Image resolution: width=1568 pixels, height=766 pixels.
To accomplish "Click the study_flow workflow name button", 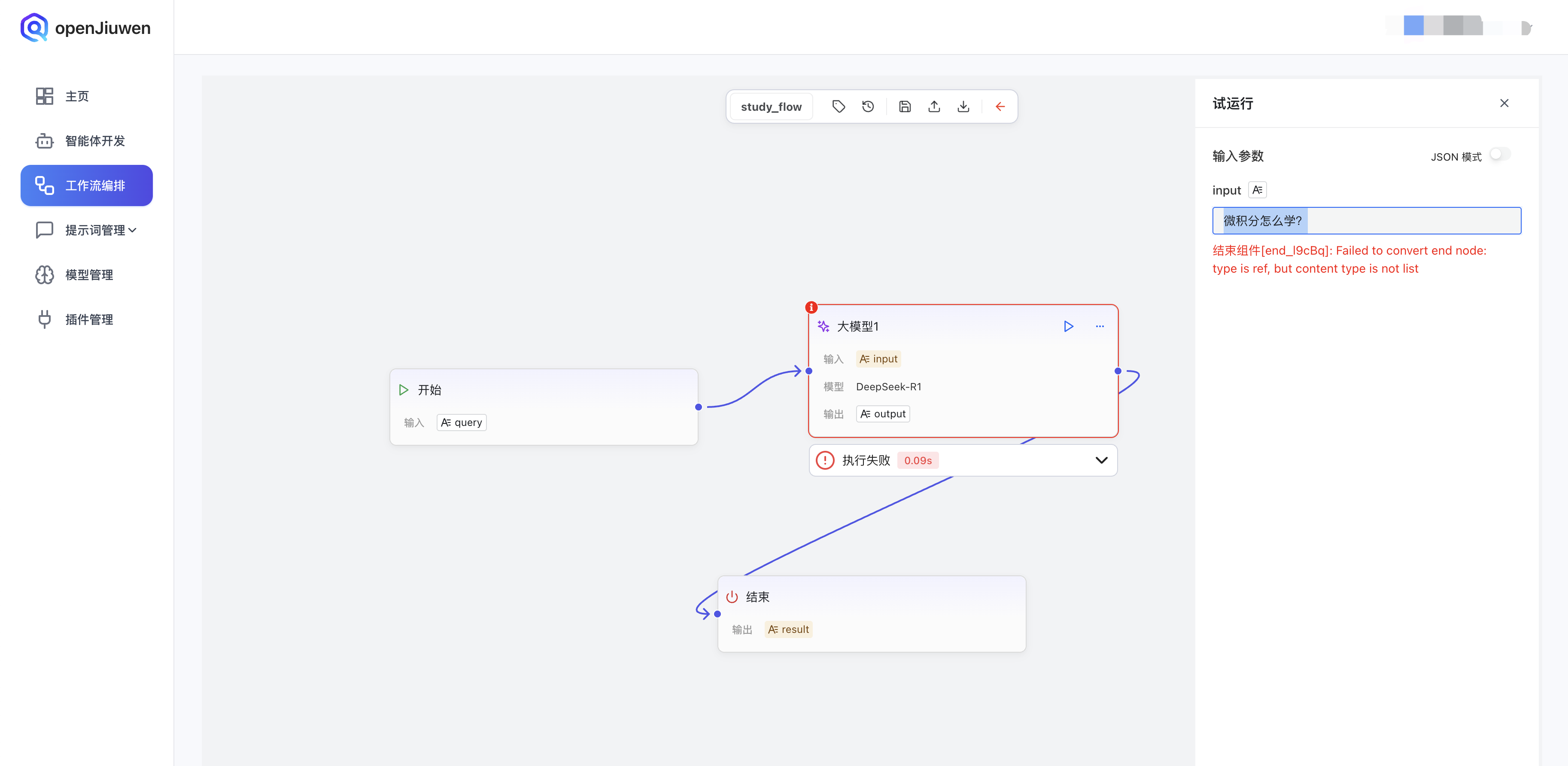I will (771, 106).
